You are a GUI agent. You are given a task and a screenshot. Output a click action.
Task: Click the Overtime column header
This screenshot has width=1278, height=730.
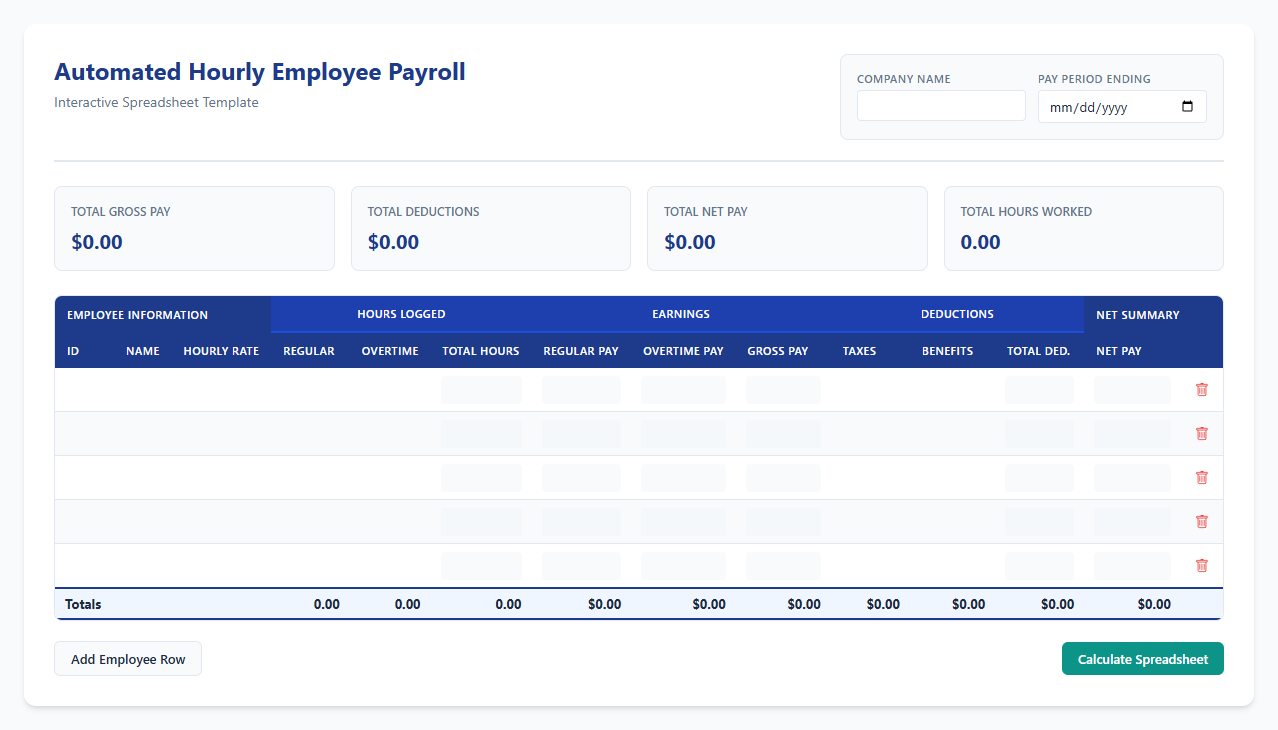[390, 351]
